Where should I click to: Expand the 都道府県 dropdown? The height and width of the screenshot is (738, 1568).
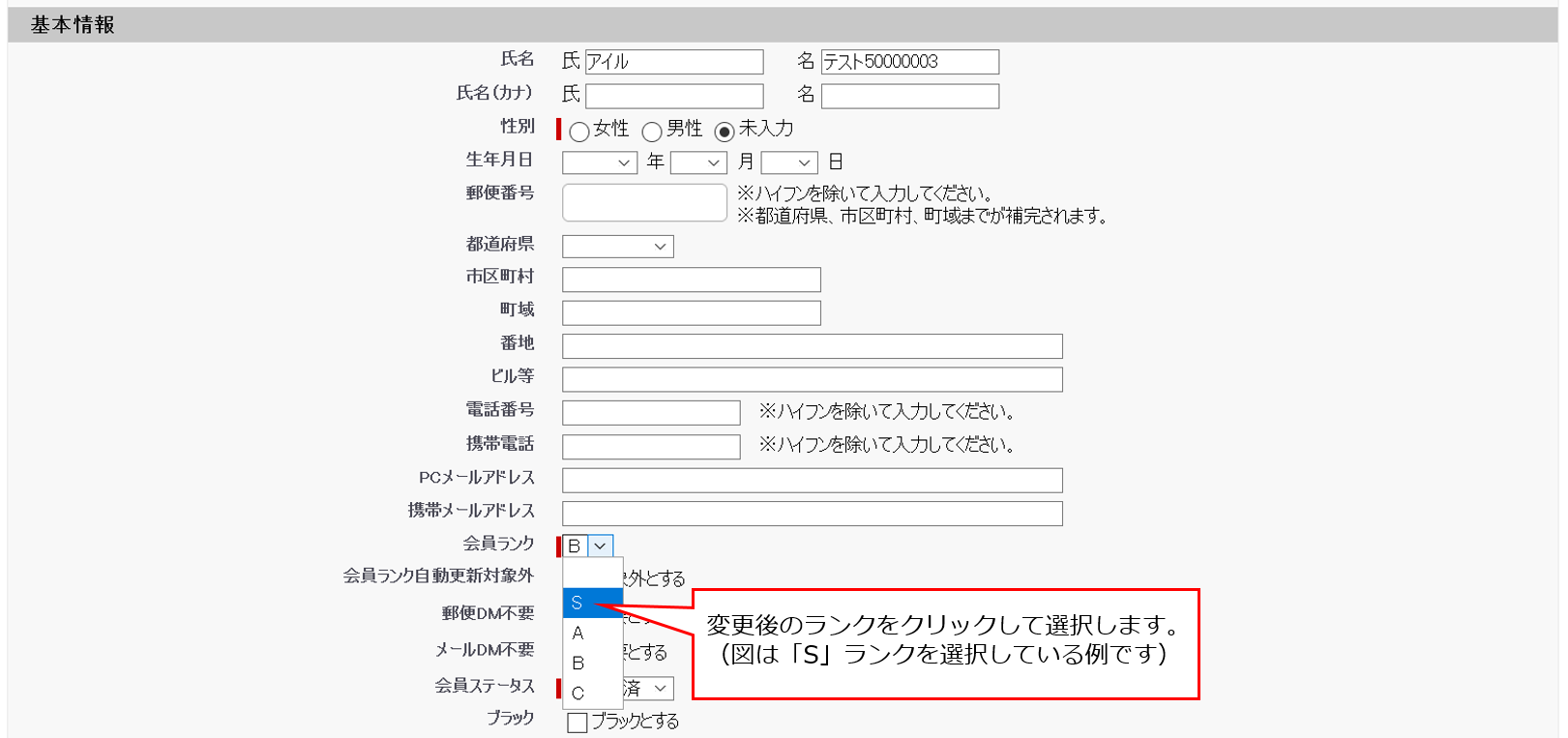(x=617, y=247)
